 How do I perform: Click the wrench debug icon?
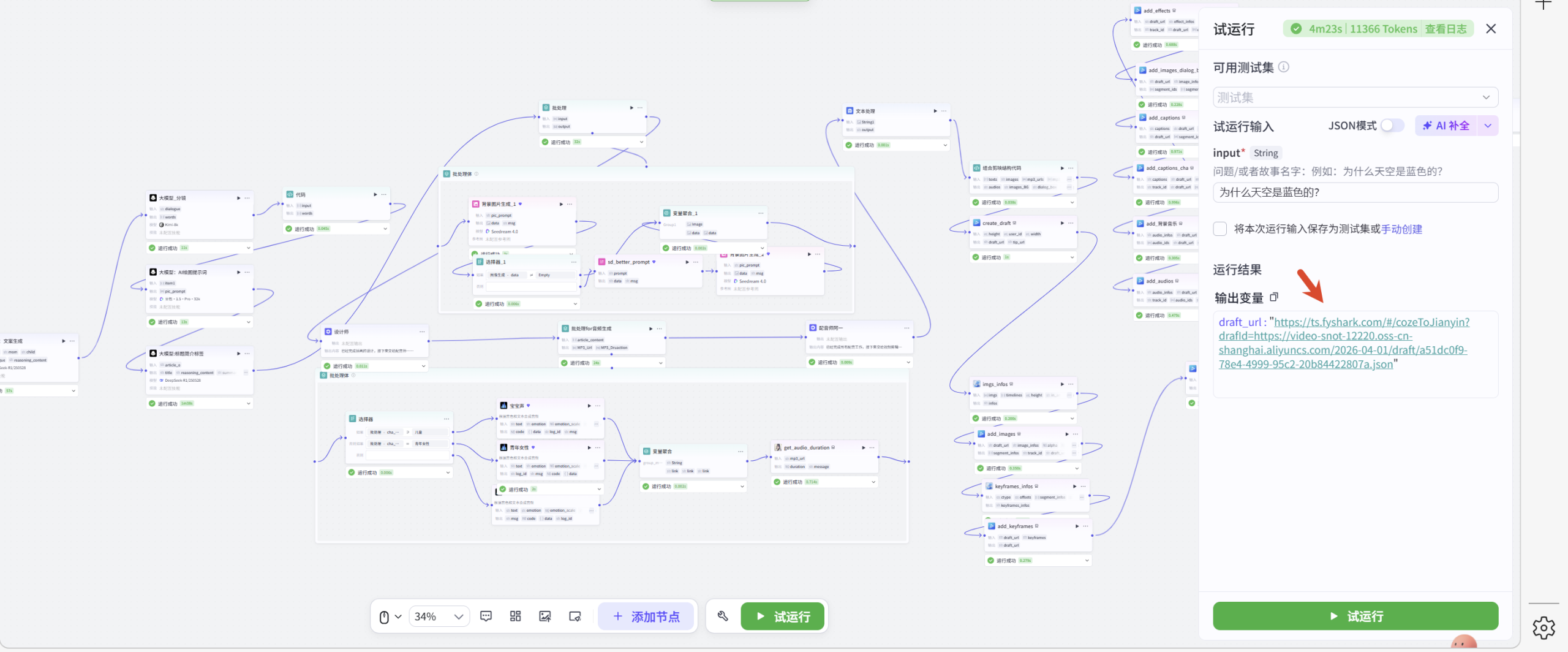(x=723, y=616)
